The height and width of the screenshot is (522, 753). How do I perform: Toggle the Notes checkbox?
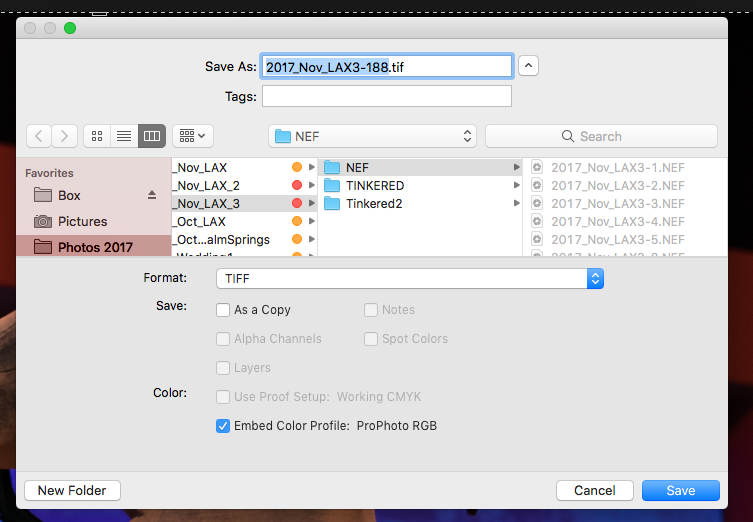click(371, 310)
